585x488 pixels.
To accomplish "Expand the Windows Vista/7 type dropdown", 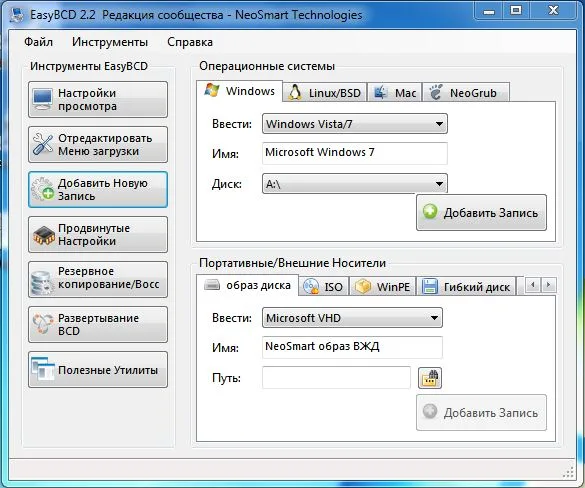I will (355, 123).
